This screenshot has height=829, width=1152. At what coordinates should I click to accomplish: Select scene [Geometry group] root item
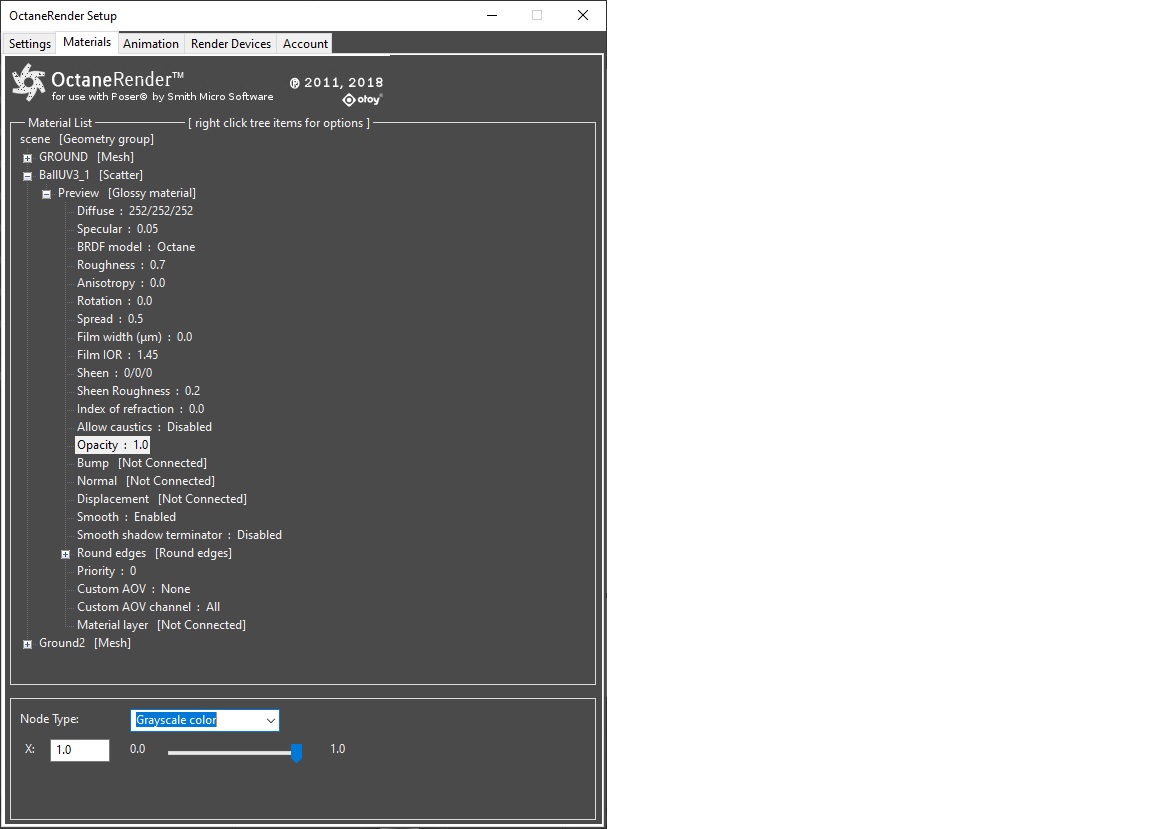87,139
